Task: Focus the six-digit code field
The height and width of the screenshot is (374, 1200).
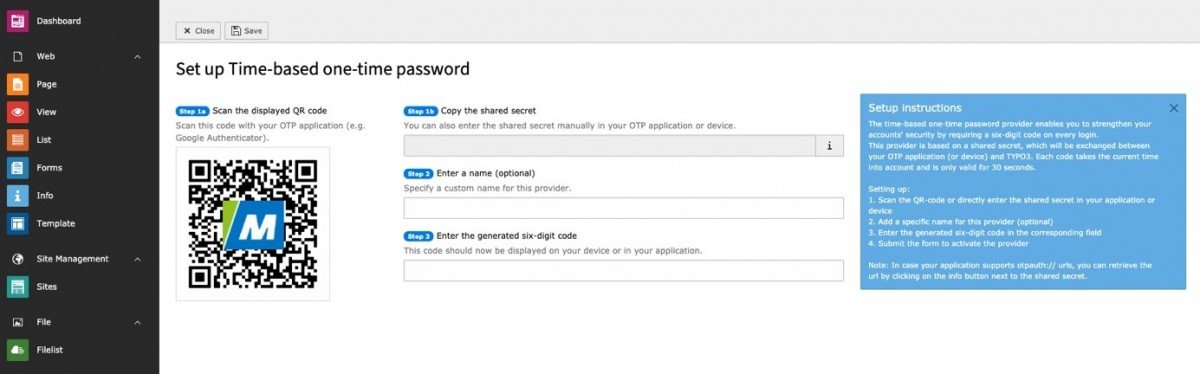Action: coord(624,271)
